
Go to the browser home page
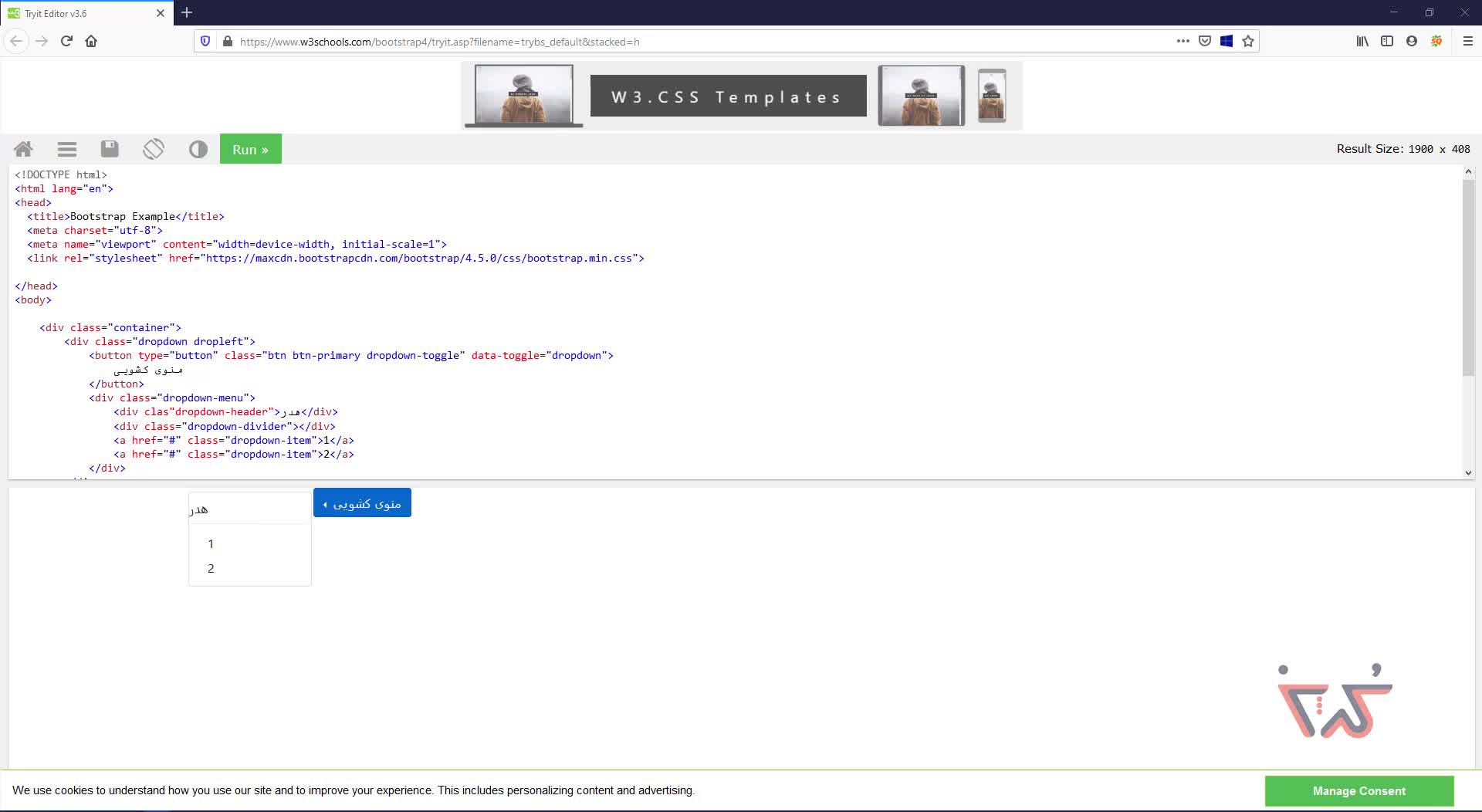pos(91,42)
